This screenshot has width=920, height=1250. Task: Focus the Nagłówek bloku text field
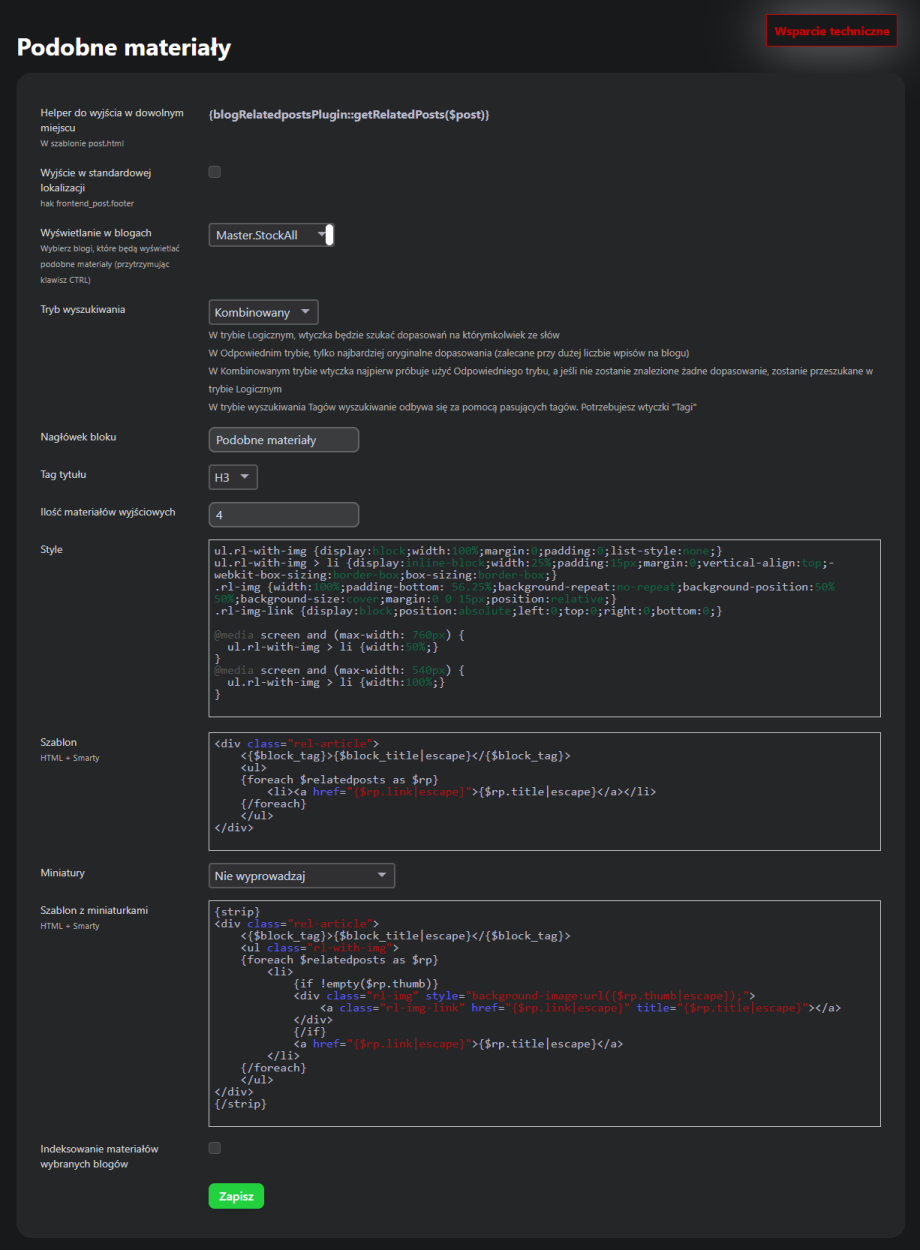click(284, 440)
